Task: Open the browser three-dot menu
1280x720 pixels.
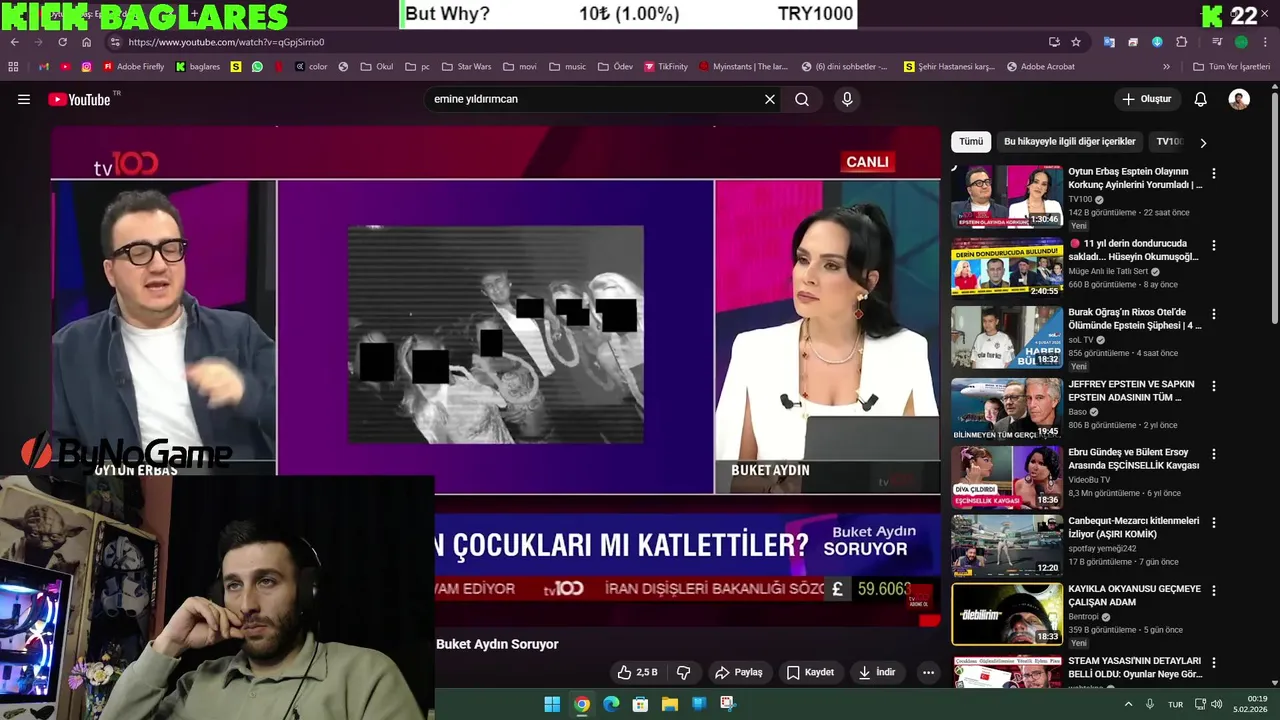Action: click(x=1265, y=42)
